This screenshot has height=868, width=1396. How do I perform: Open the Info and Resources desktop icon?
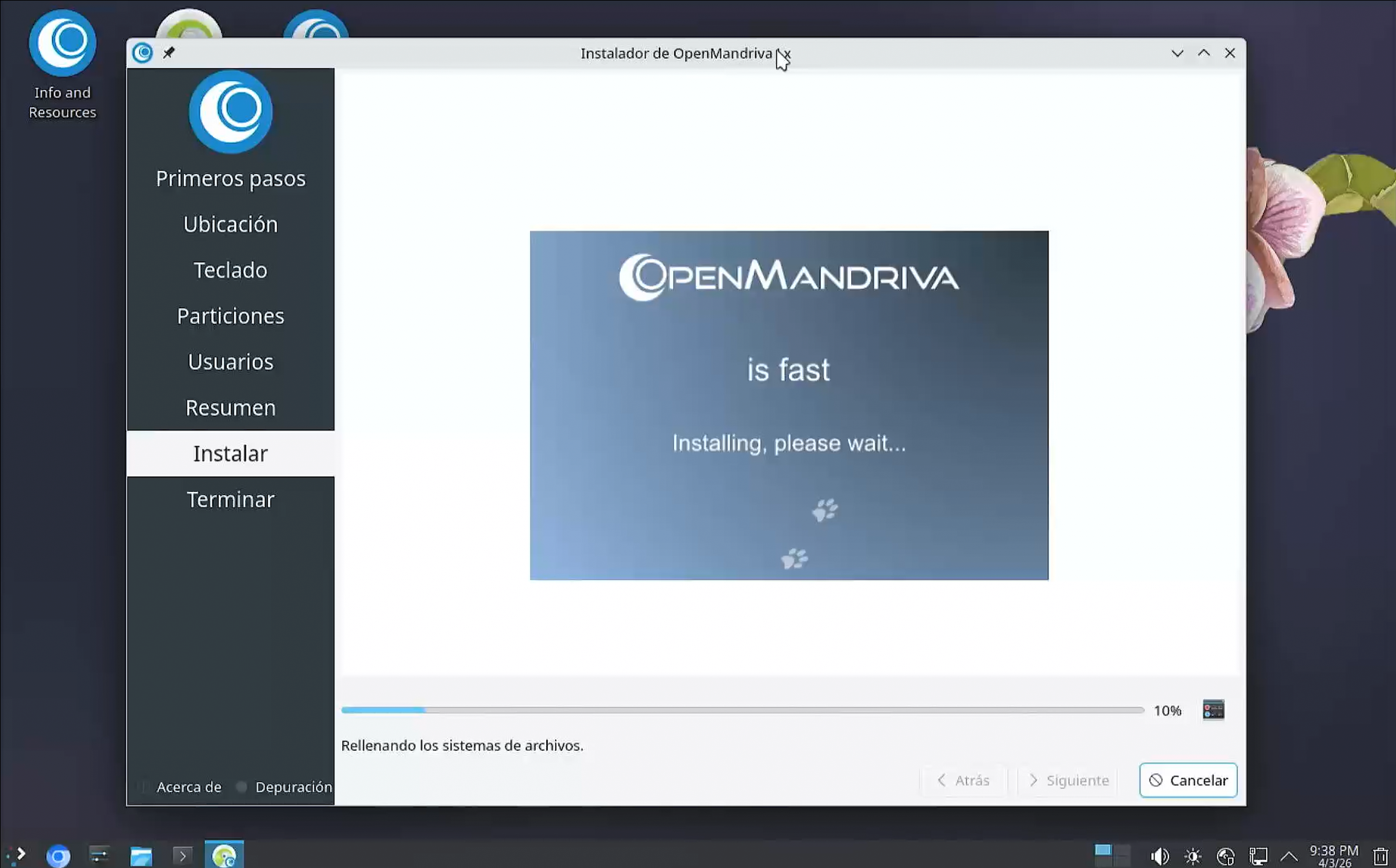point(62,65)
